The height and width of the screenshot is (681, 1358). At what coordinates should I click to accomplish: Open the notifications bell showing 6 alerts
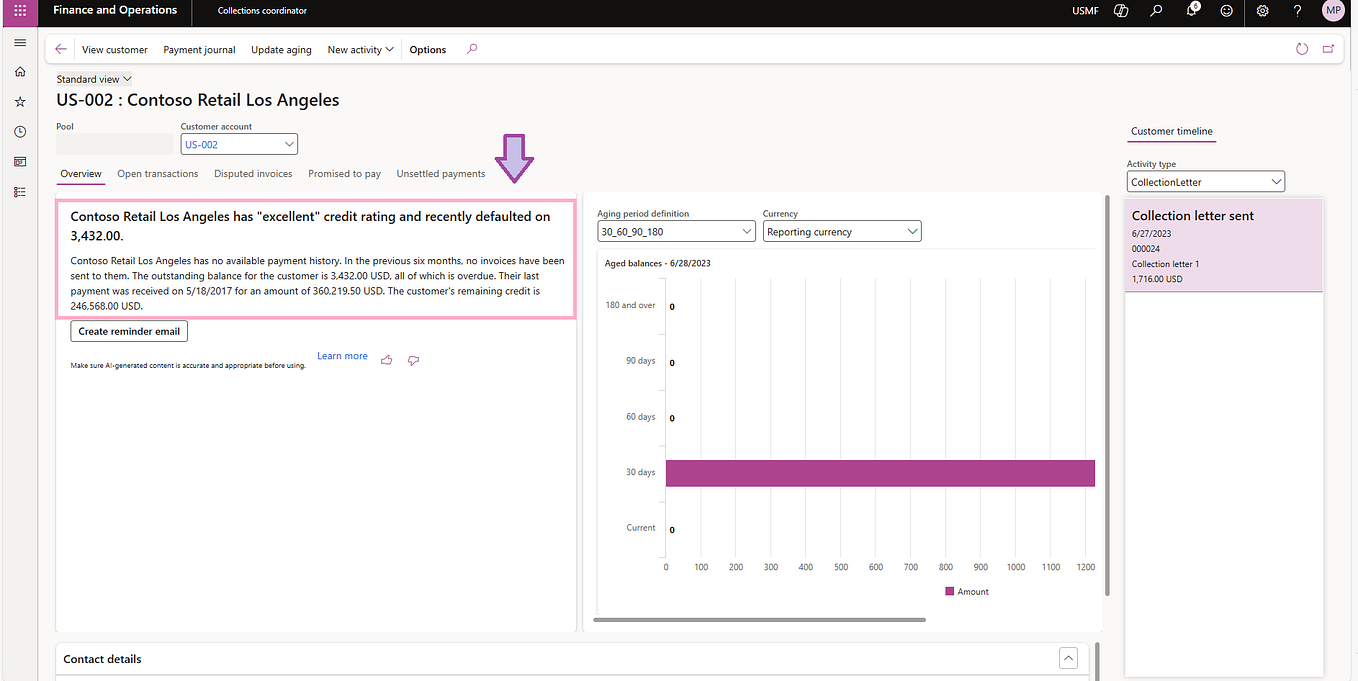pyautogui.click(x=1190, y=12)
